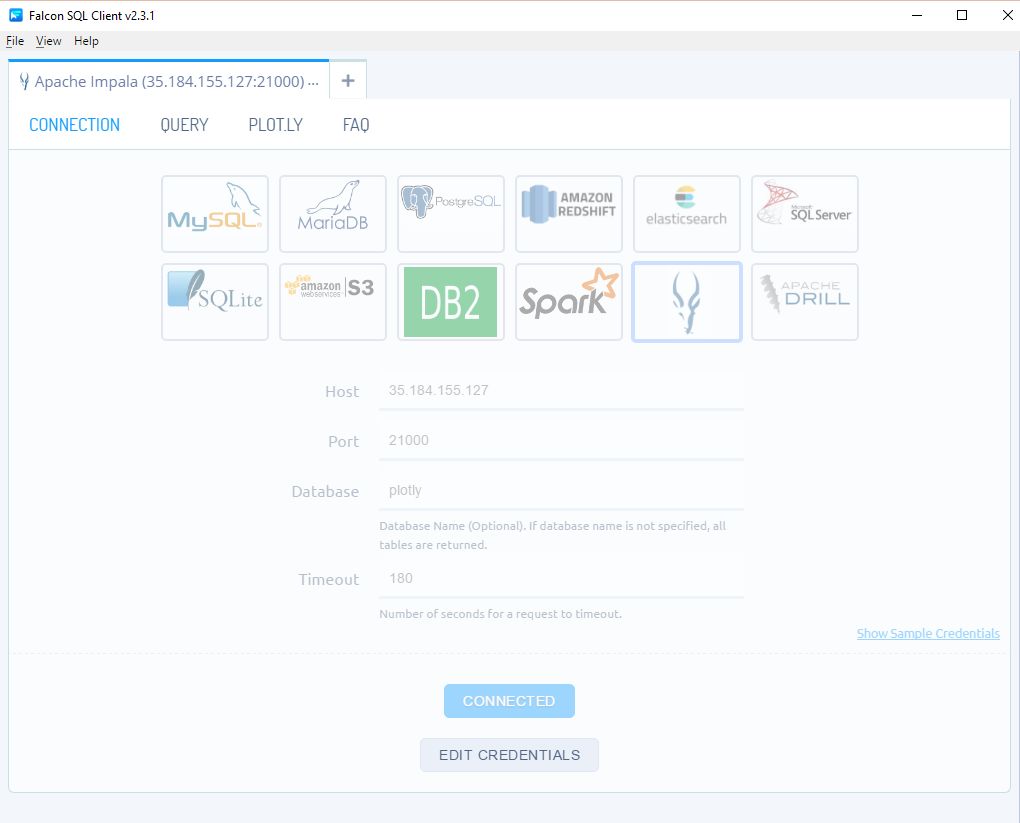Select the SQLite database tile
Viewport: 1020px width, 823px height.
click(x=215, y=302)
